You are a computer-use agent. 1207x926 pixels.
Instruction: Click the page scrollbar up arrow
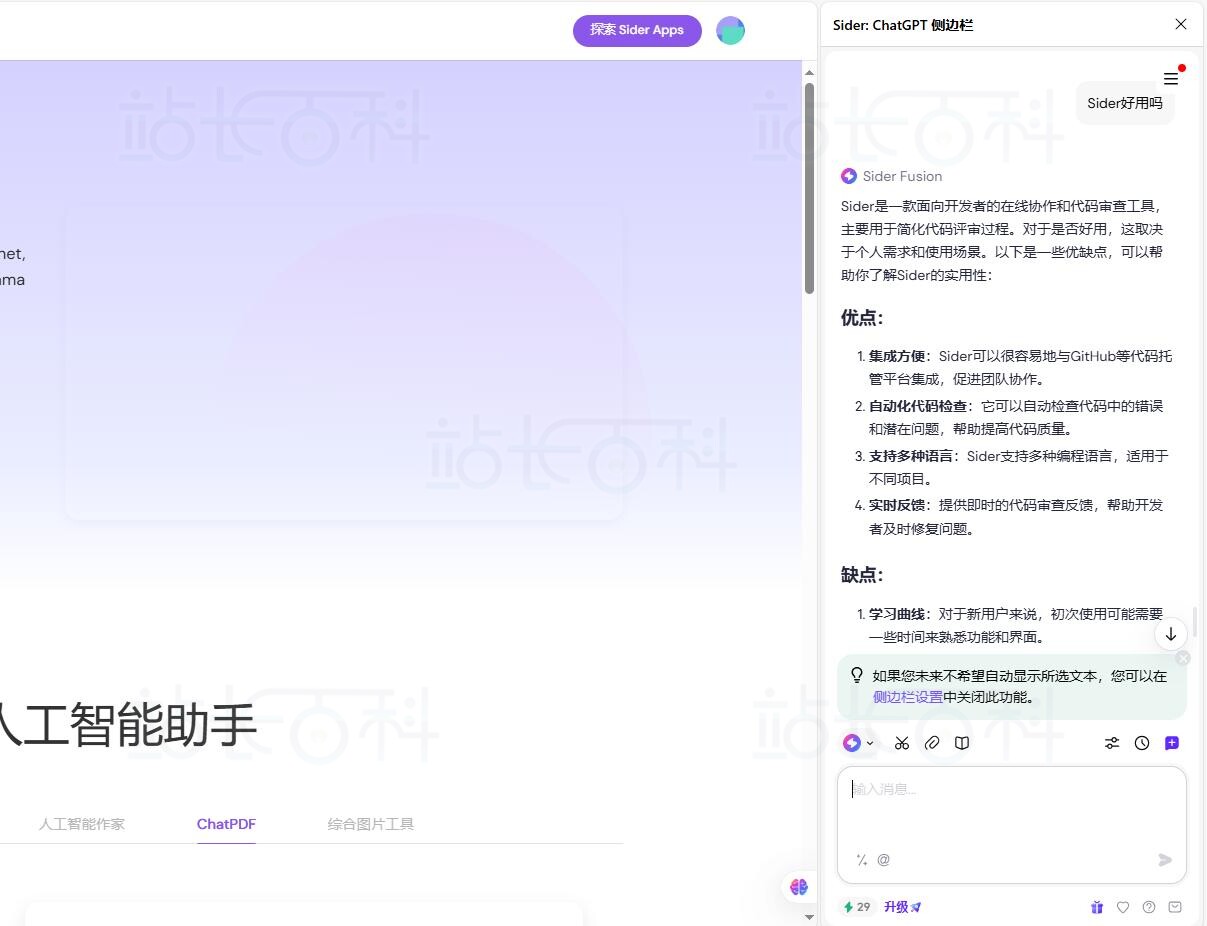pos(809,72)
